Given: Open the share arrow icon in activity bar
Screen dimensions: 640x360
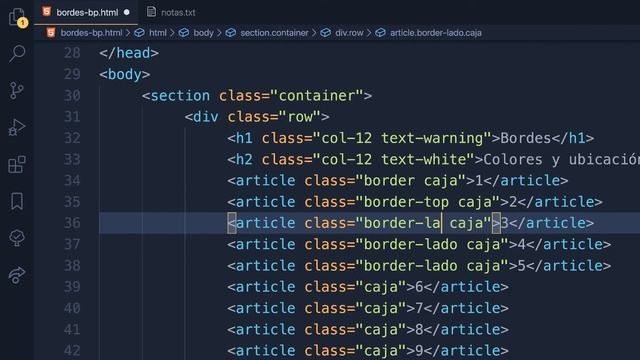Looking at the screenshot, I should tap(17, 275).
